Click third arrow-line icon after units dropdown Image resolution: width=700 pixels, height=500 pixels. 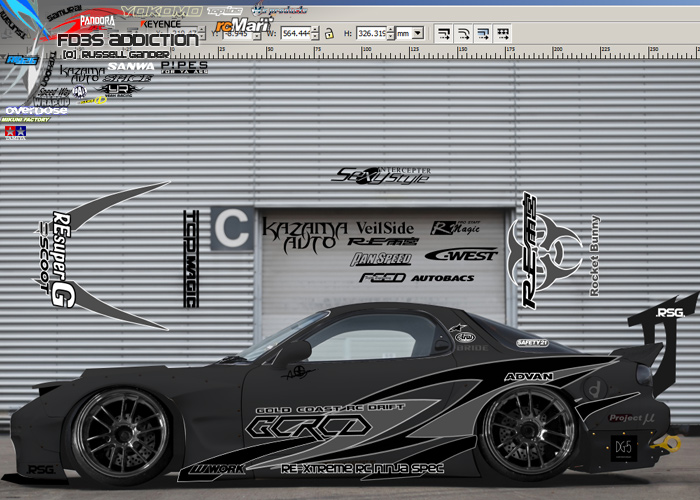pyautogui.click(x=483, y=33)
